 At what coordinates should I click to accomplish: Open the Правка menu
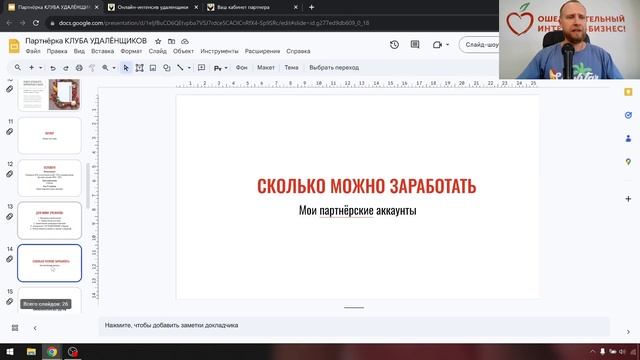[x=57, y=51]
